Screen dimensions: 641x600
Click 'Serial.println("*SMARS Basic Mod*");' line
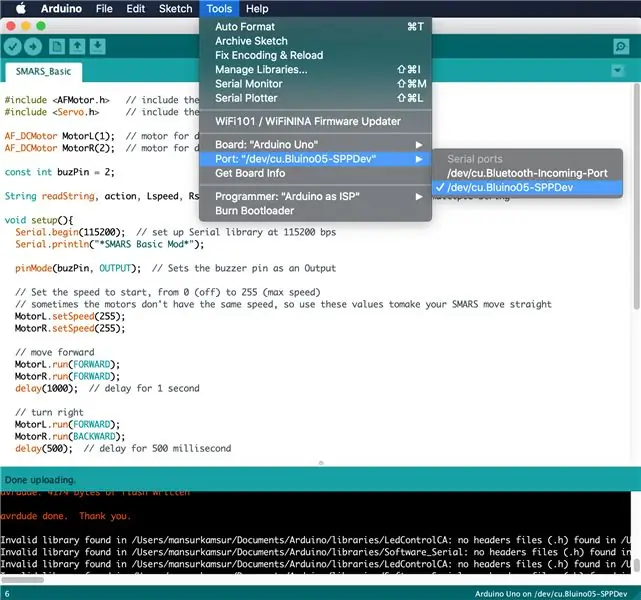click(110, 244)
